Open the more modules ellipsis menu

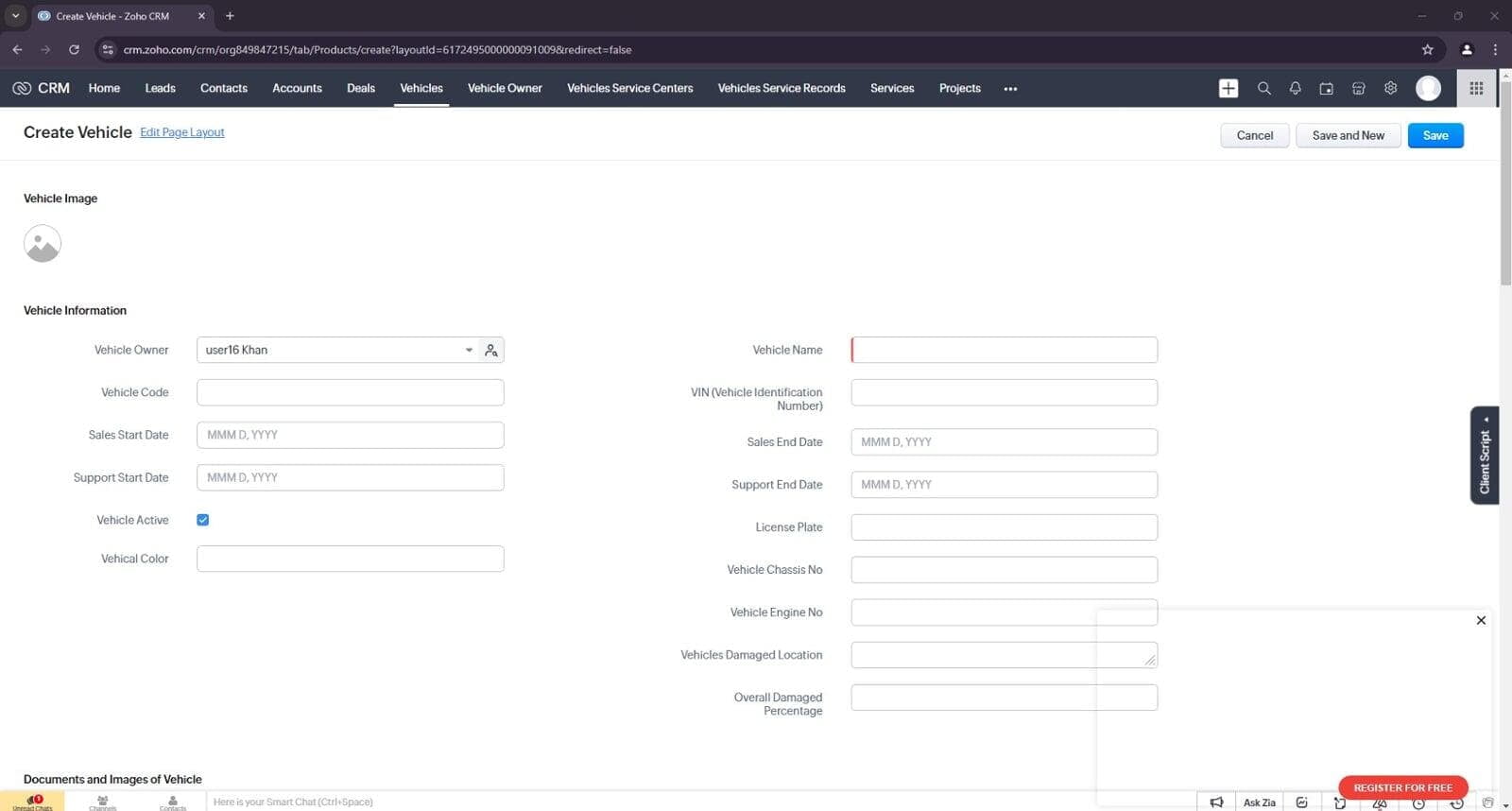[1010, 89]
